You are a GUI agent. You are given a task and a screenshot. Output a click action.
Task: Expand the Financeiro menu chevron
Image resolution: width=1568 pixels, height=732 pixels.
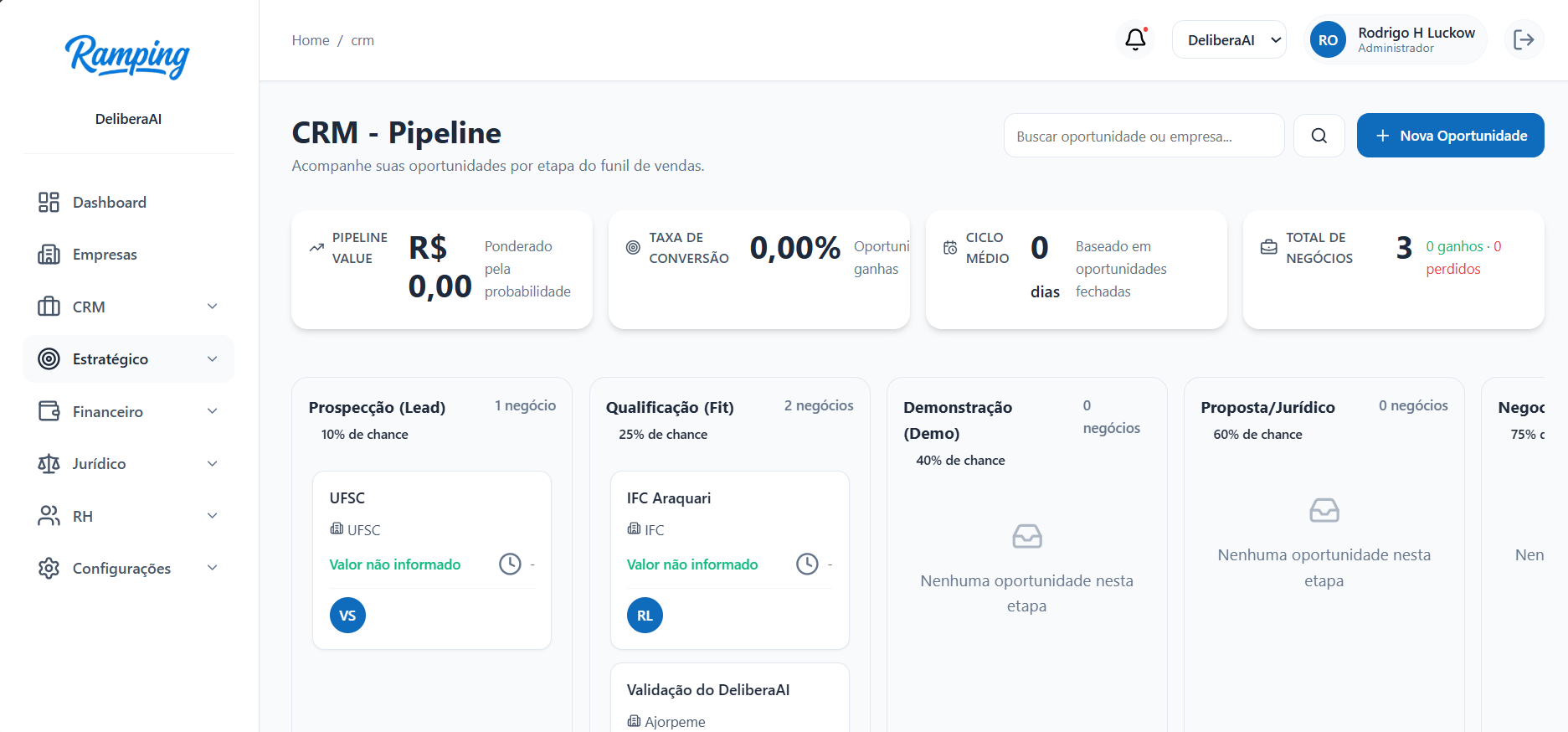(x=213, y=411)
